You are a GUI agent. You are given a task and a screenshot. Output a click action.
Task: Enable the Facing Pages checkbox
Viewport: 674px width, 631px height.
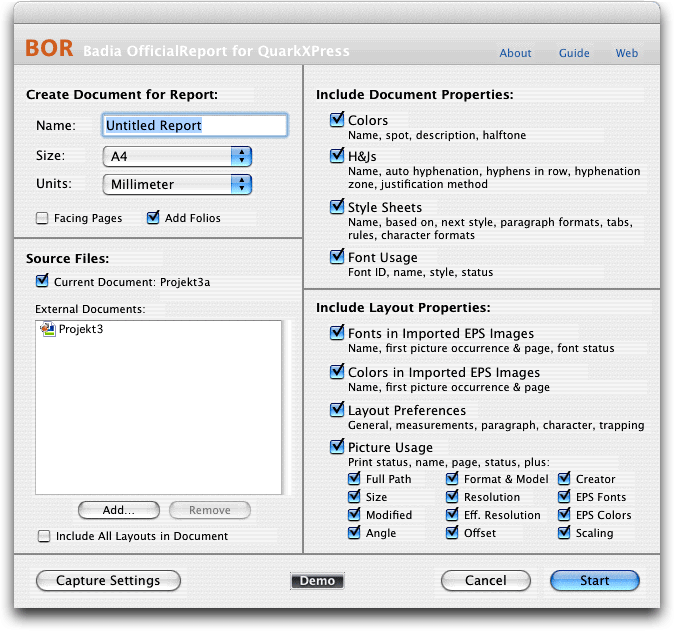coord(42,218)
